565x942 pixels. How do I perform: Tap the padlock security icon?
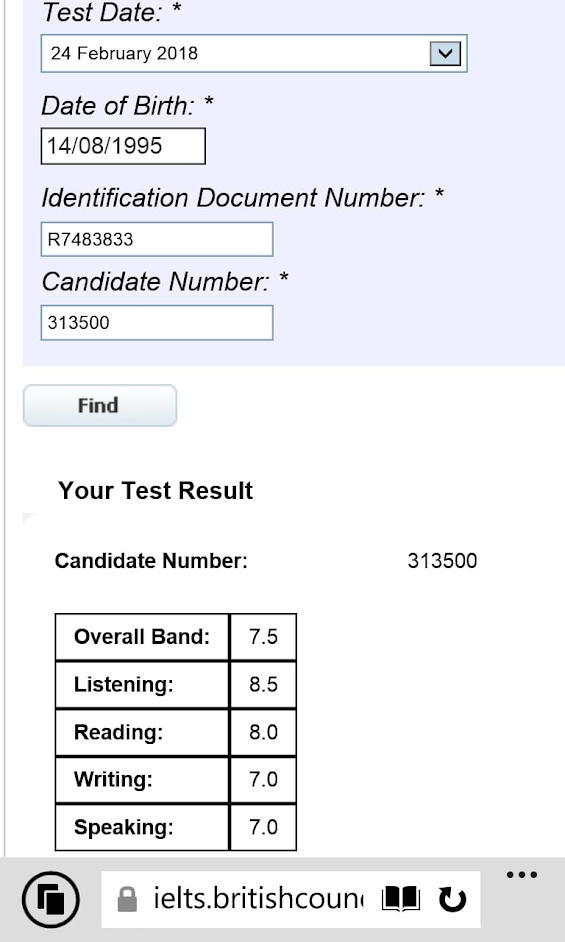127,899
